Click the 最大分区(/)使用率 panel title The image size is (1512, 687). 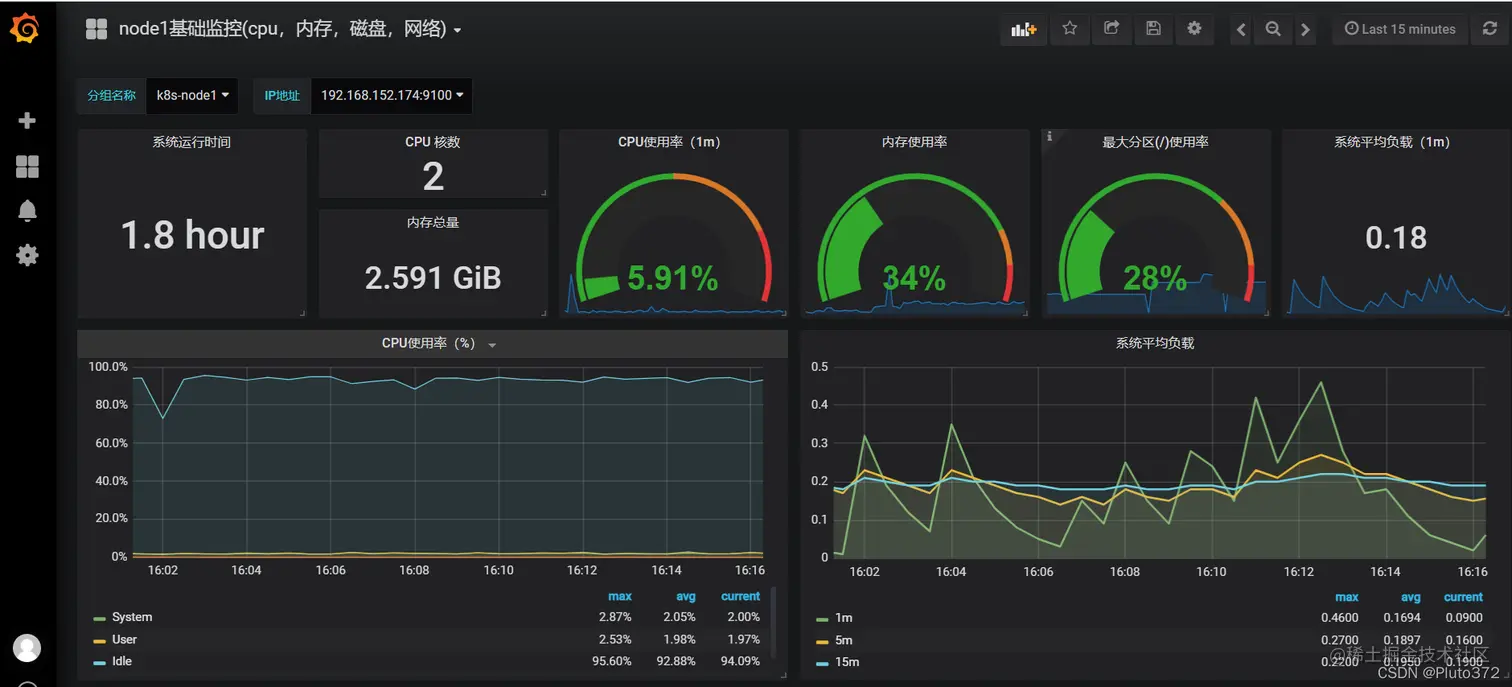(1155, 142)
